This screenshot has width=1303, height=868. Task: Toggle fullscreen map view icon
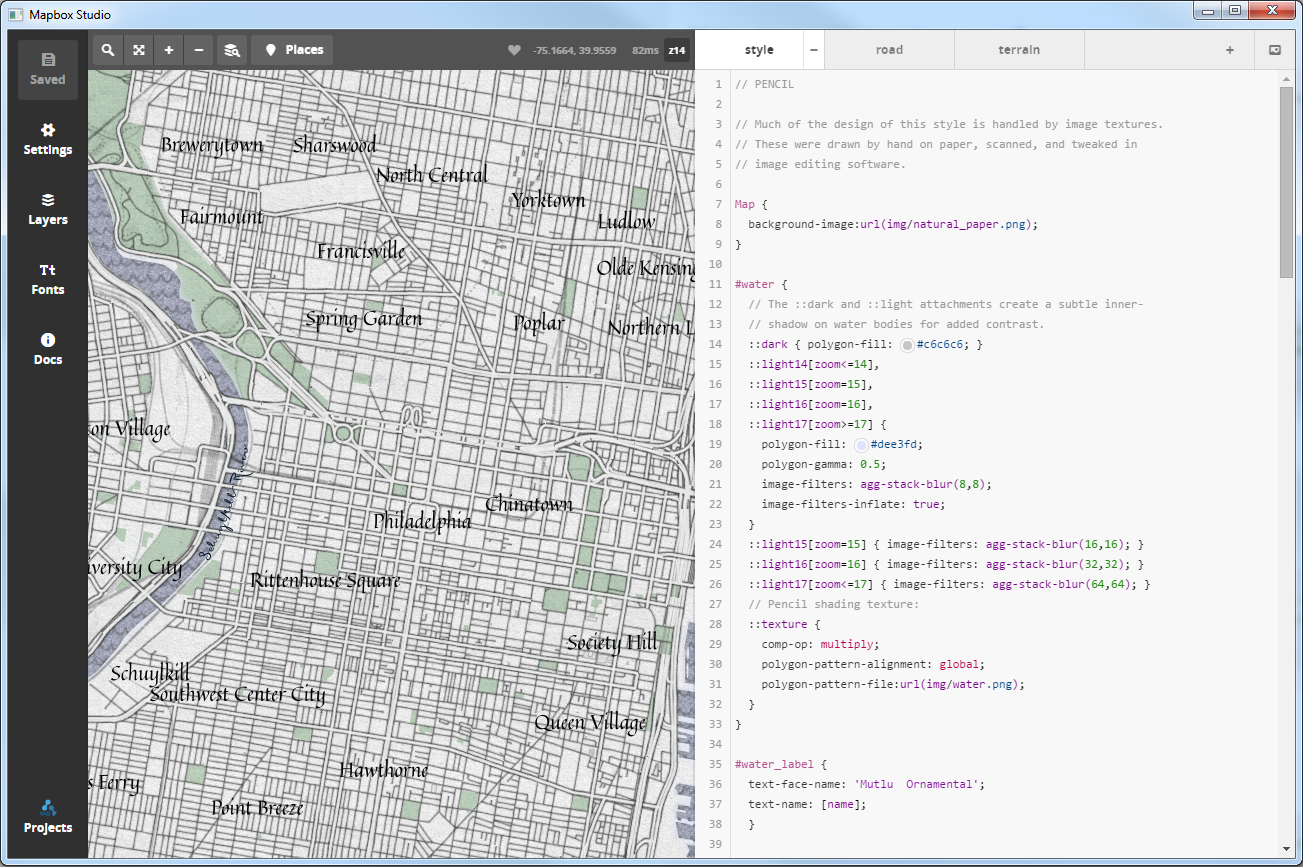click(139, 50)
